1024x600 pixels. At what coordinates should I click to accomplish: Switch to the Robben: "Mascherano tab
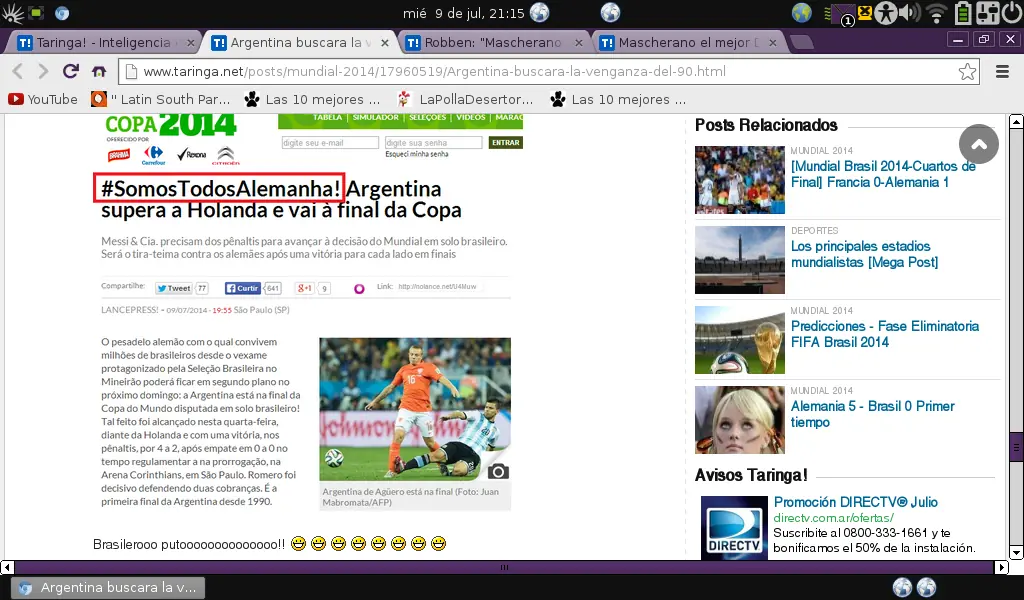point(491,42)
